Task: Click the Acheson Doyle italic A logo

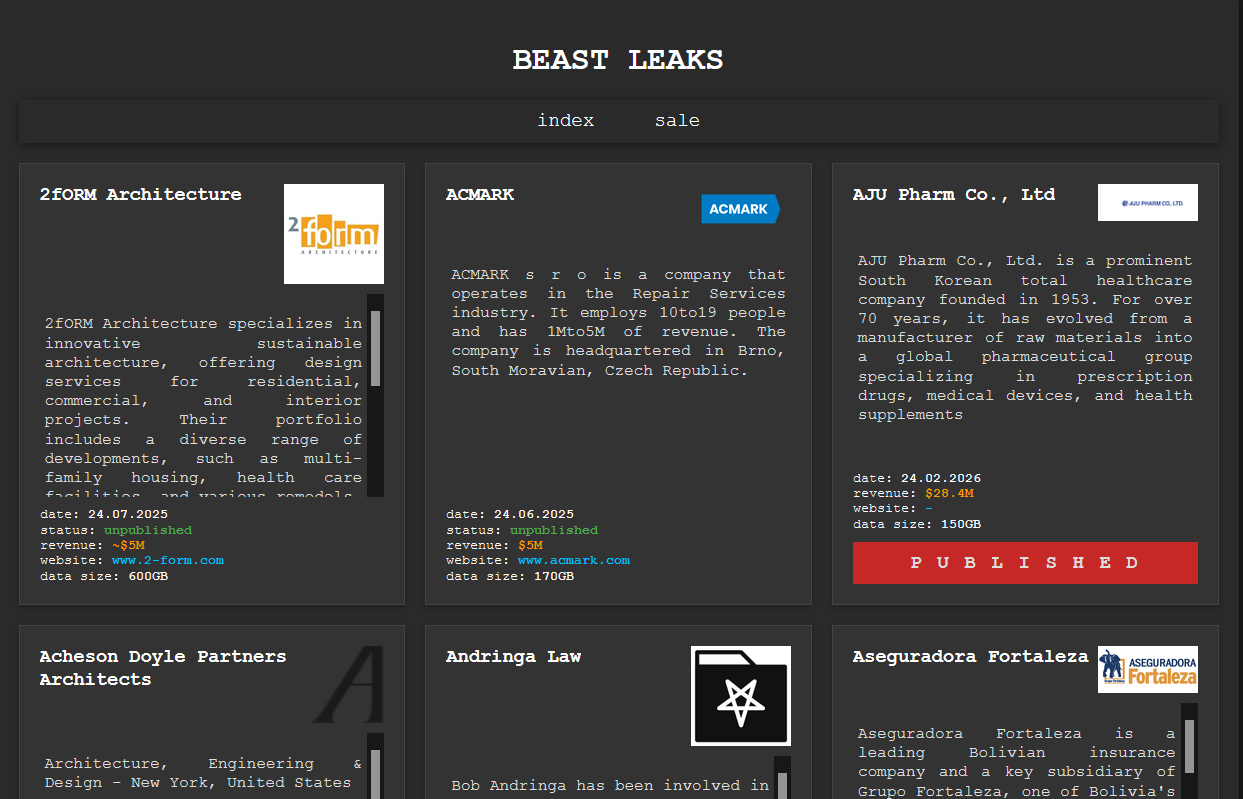Action: pos(349,685)
